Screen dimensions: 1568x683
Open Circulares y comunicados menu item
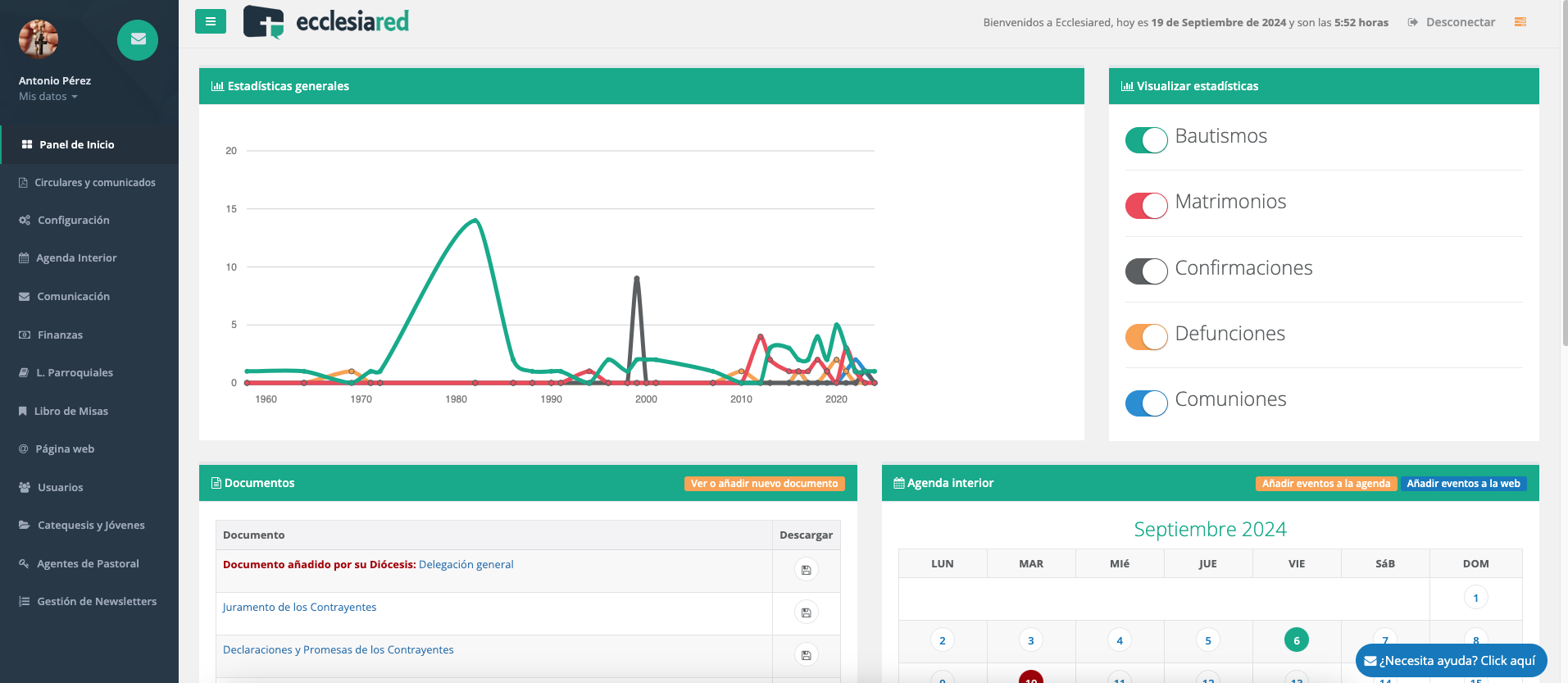click(89, 182)
